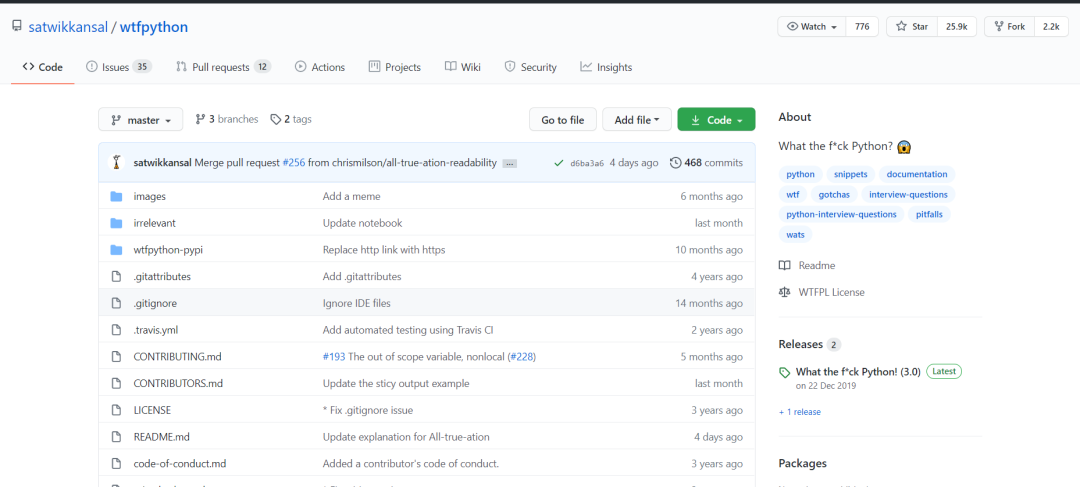
Task: Click the Go to file button
Action: coord(563,119)
